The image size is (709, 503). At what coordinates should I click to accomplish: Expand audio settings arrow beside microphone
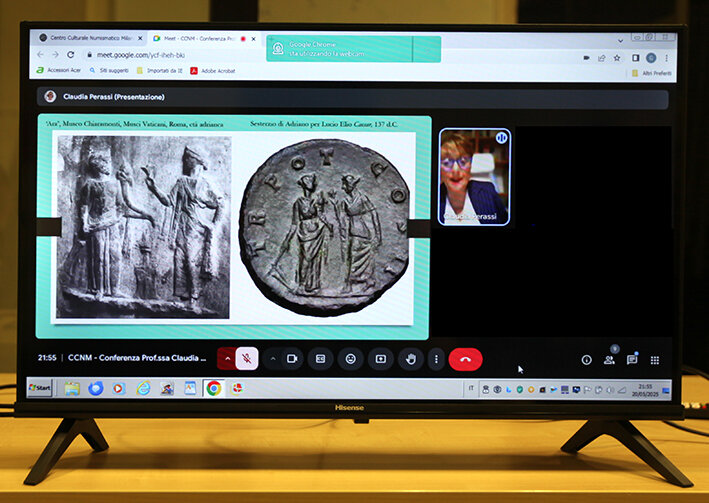pos(227,359)
